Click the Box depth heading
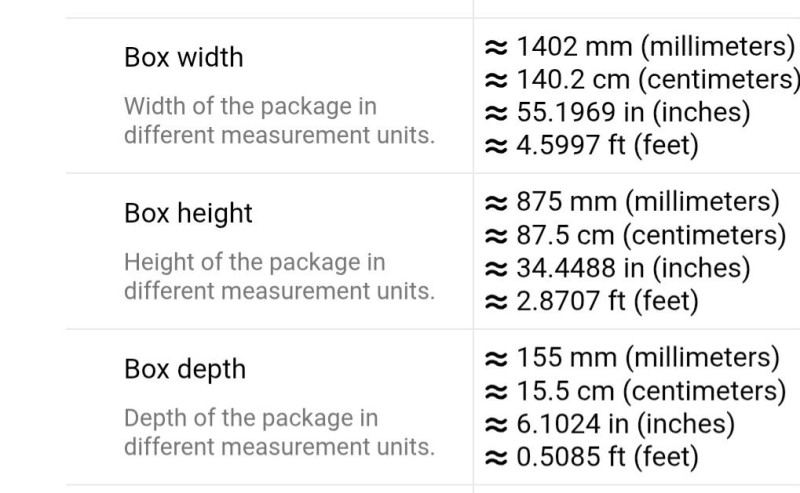The height and width of the screenshot is (493, 800). (184, 369)
